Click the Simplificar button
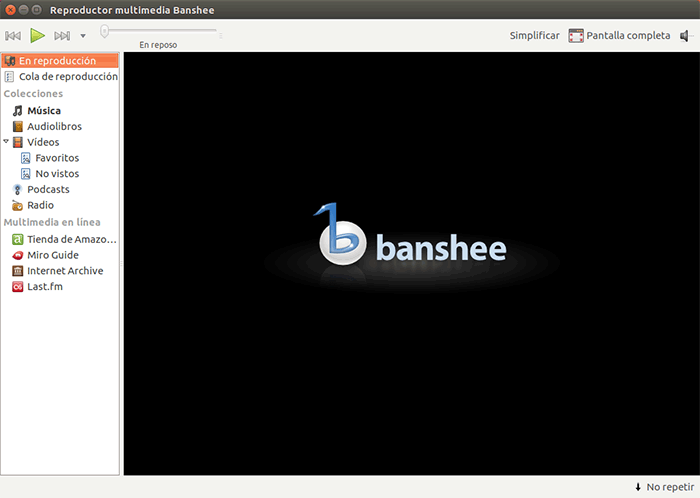The height and width of the screenshot is (498, 700). 534,36
